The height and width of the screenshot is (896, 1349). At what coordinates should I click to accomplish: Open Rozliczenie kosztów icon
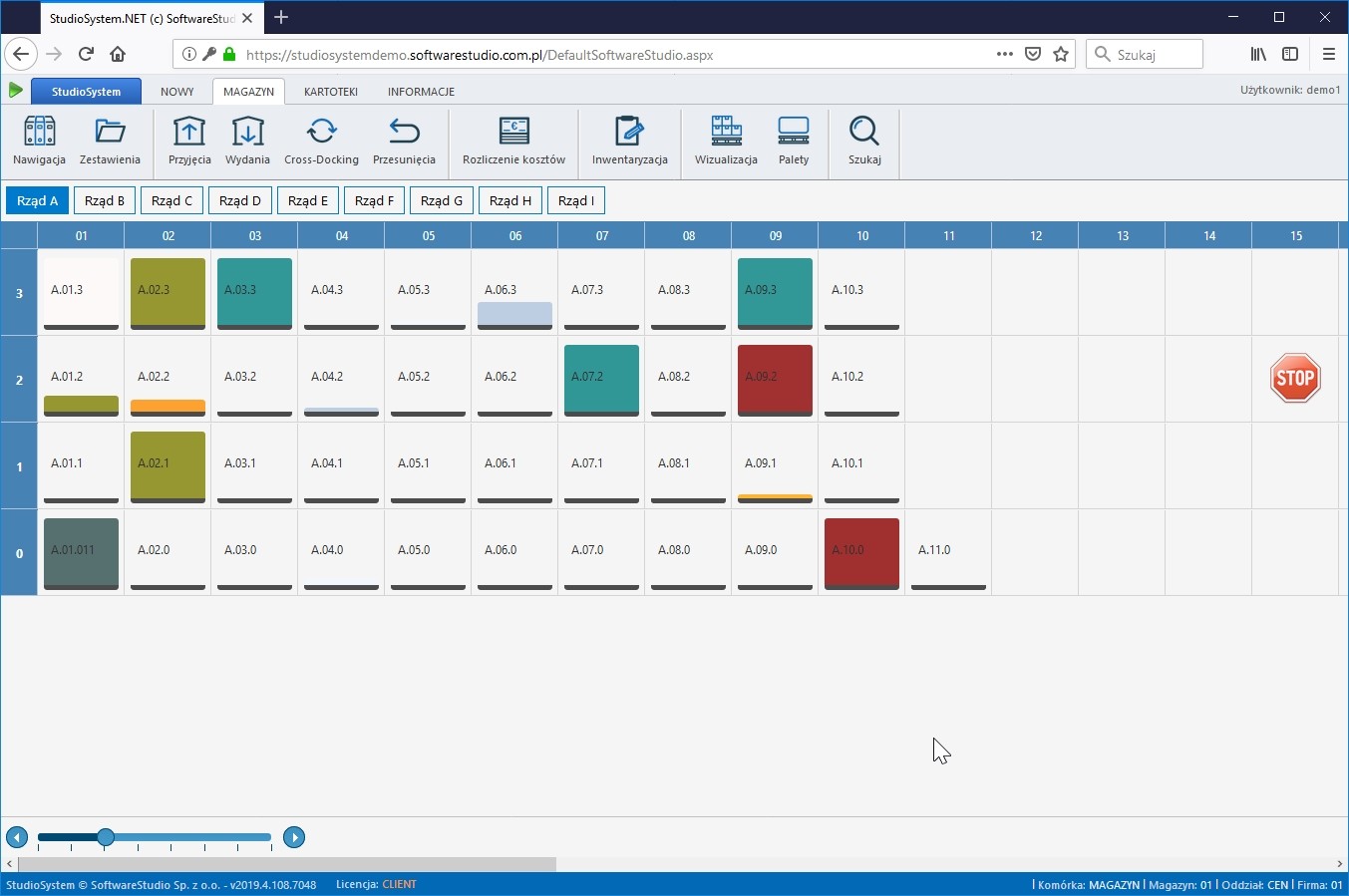tap(513, 141)
